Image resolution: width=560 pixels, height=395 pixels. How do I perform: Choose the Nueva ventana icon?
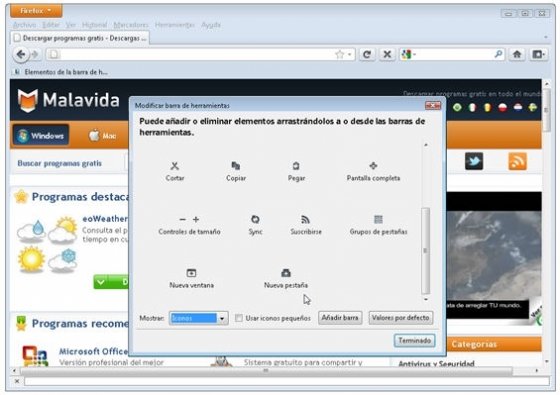pos(191,273)
